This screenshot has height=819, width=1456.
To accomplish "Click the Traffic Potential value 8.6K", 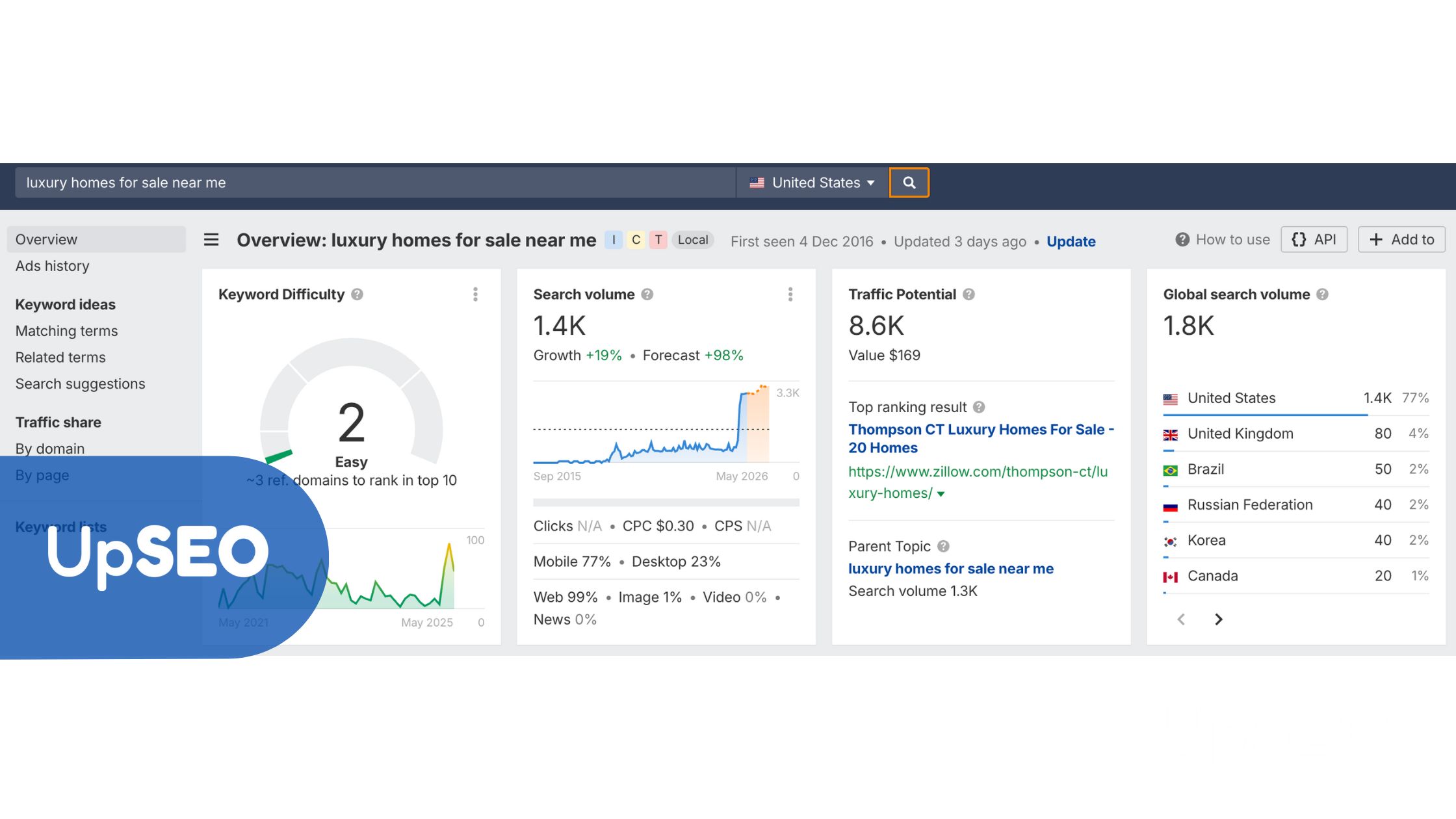I will click(x=876, y=326).
